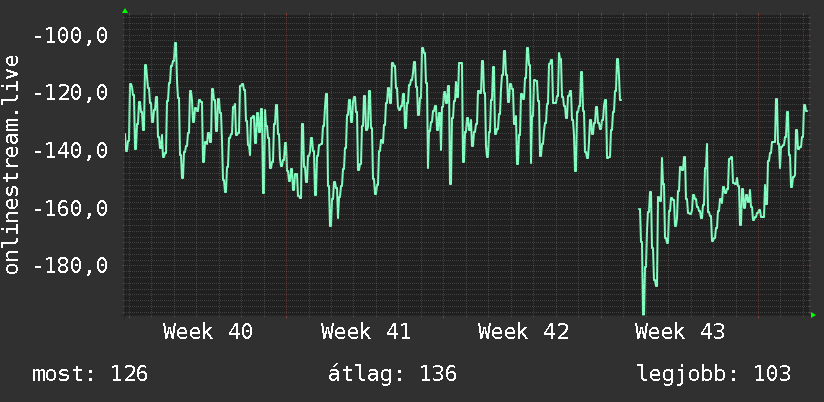The image size is (824, 402).
Task: Click the green arrow at y-axis top
Action: click(x=125, y=11)
